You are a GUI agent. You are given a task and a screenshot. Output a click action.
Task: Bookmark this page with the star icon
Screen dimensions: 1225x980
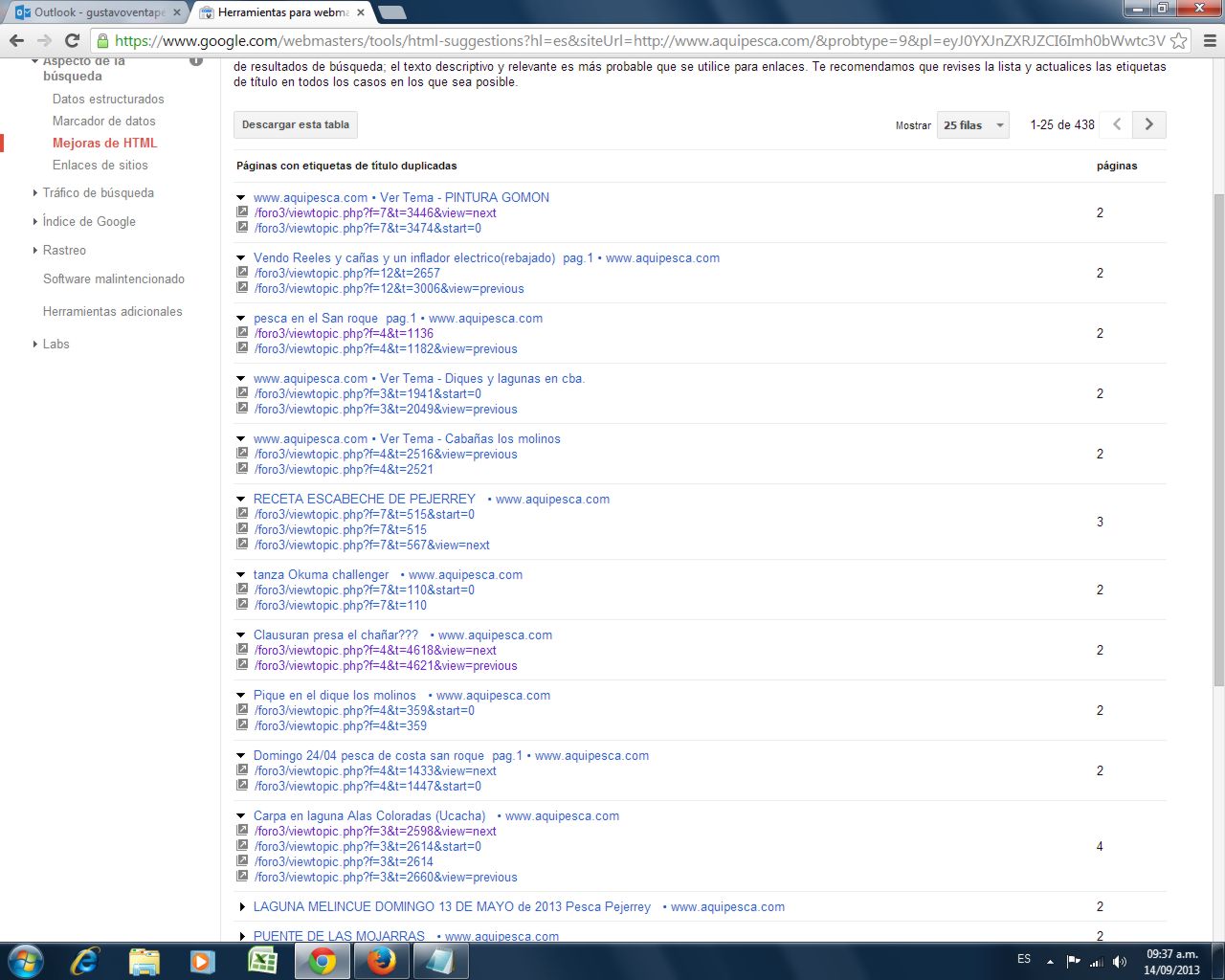pos(1179,40)
